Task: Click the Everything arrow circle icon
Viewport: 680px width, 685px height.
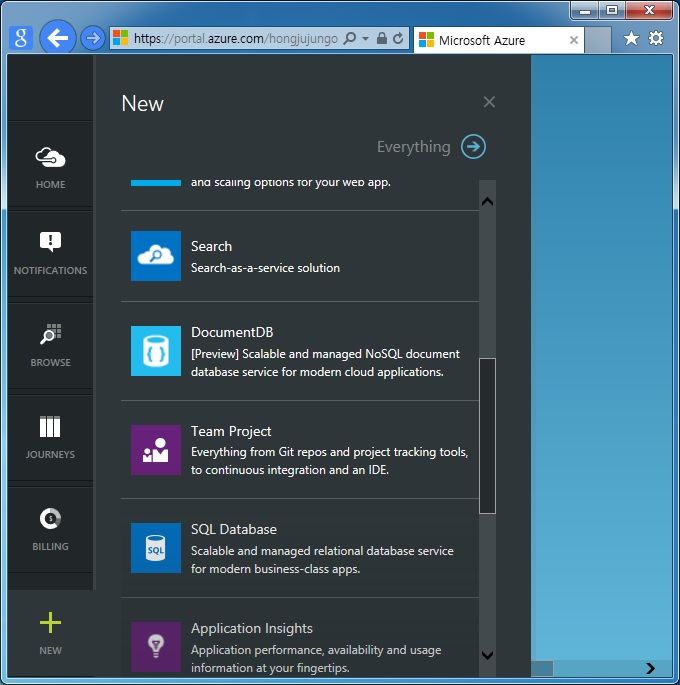Action: [473, 146]
